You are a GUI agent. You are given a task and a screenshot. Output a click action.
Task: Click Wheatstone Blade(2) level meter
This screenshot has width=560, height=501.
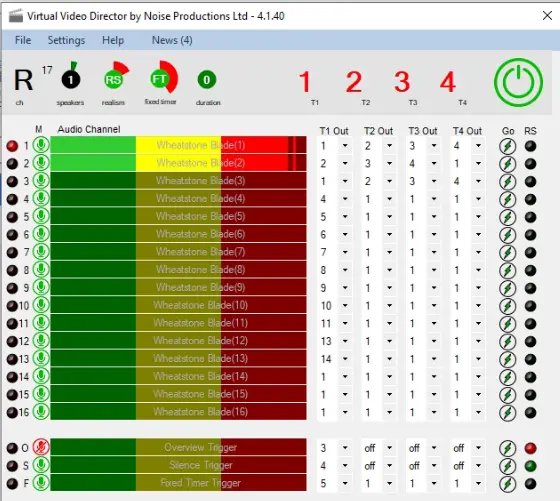(178, 163)
